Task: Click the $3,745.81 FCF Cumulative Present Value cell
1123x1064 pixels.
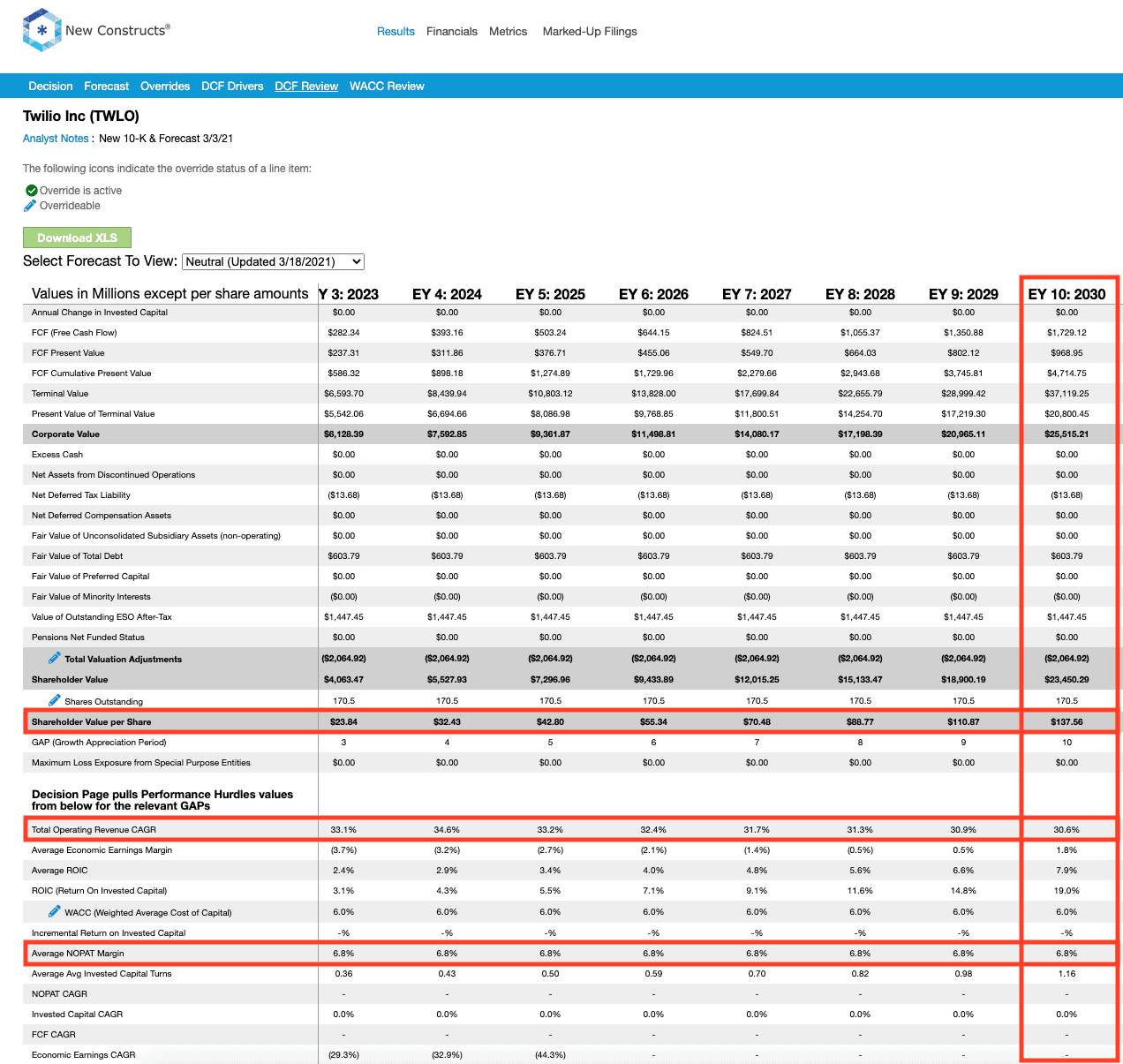Action: tap(963, 374)
